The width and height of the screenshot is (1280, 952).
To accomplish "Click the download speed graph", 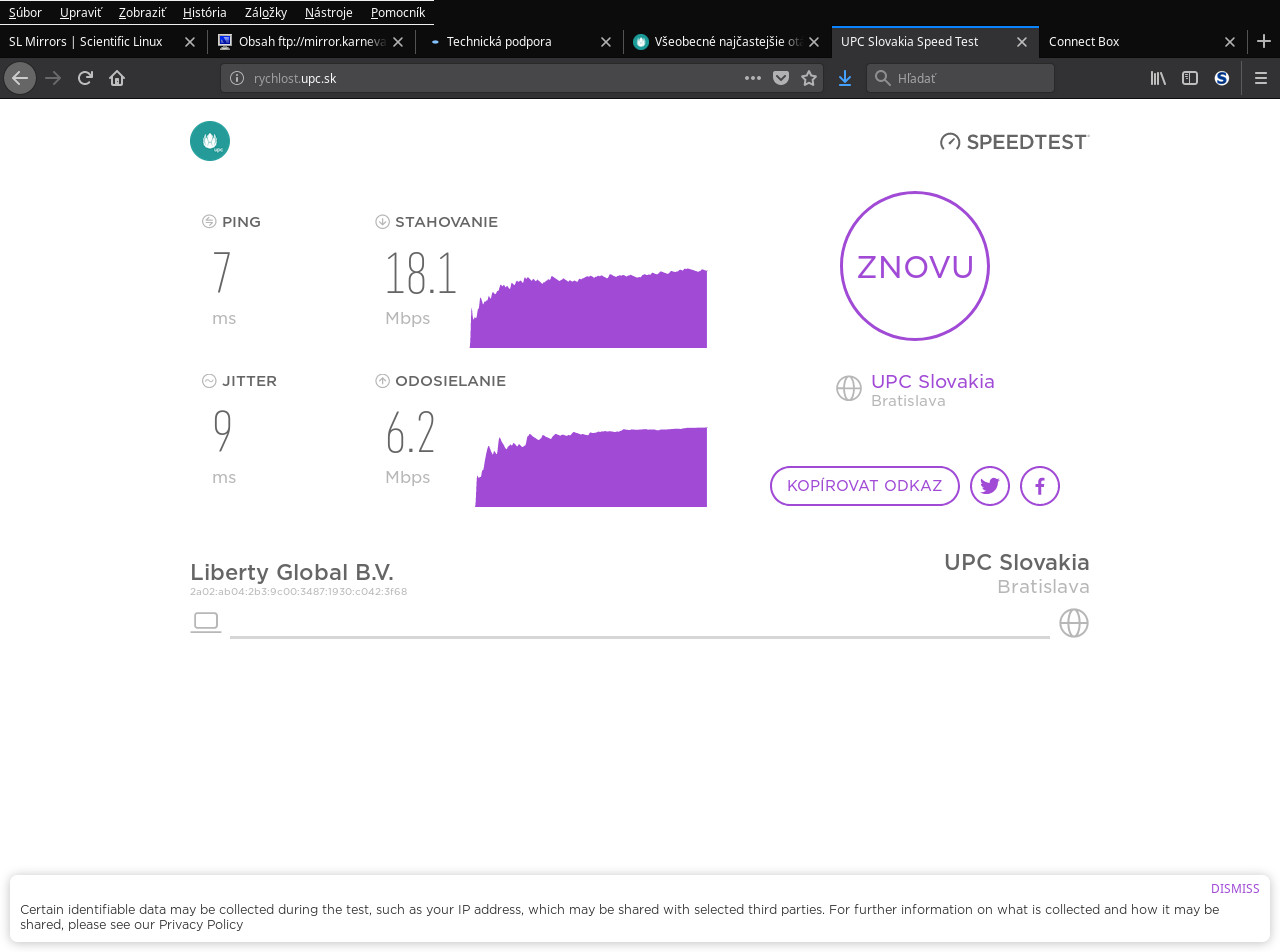I will tap(588, 308).
